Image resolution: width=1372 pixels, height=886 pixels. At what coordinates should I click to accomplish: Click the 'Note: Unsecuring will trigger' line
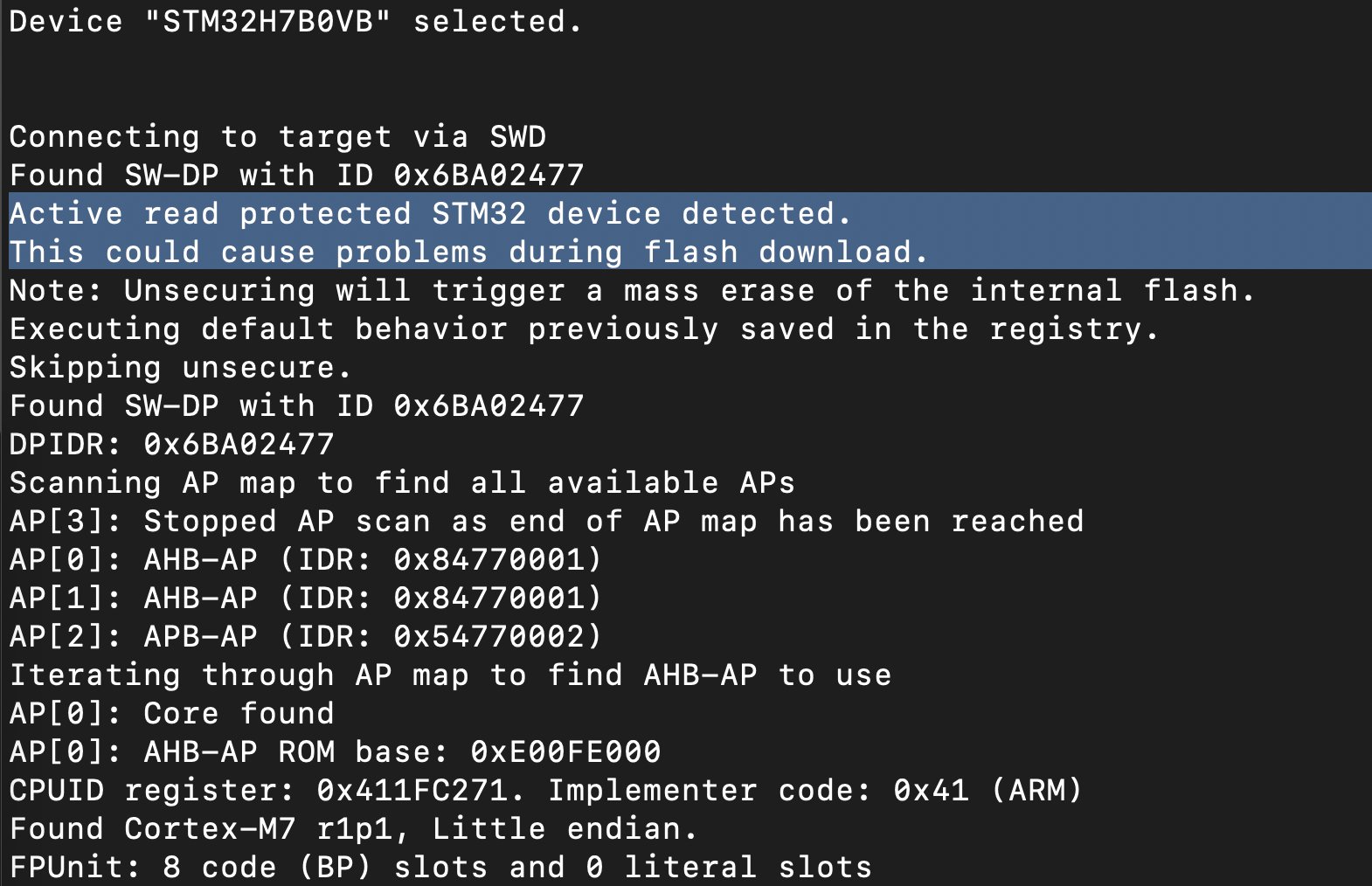click(x=631, y=291)
